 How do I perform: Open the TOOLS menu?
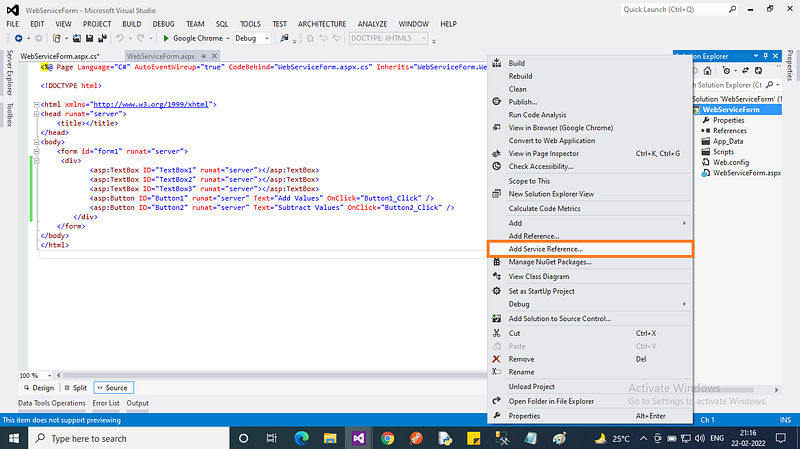[251, 24]
